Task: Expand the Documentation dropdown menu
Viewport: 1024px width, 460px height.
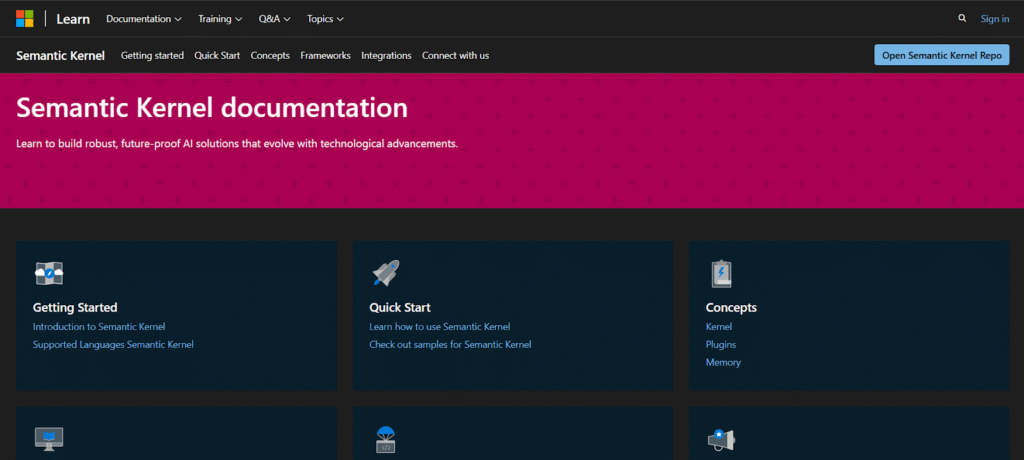Action: point(144,18)
